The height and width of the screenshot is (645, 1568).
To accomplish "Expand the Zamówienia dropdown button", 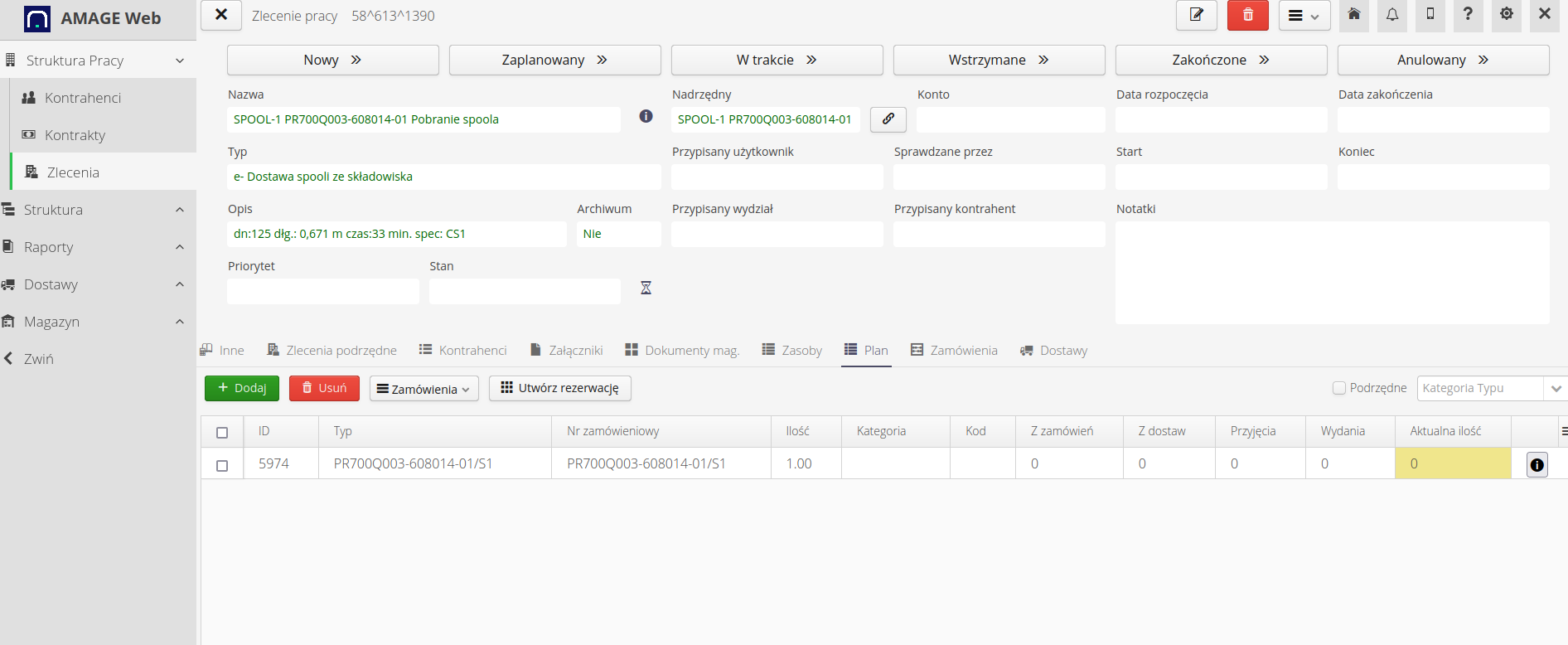I will point(423,389).
